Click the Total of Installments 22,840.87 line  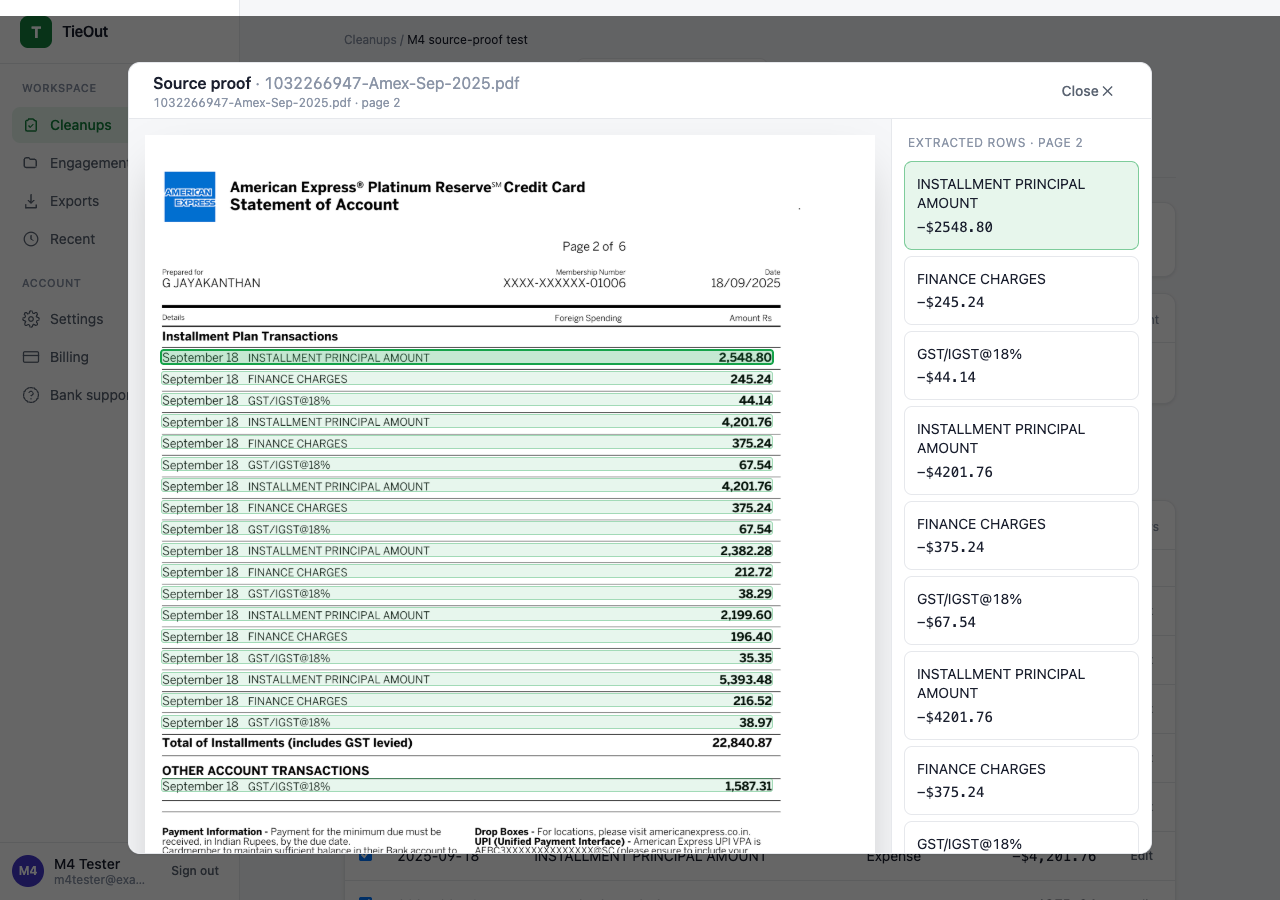pyautogui.click(x=467, y=743)
